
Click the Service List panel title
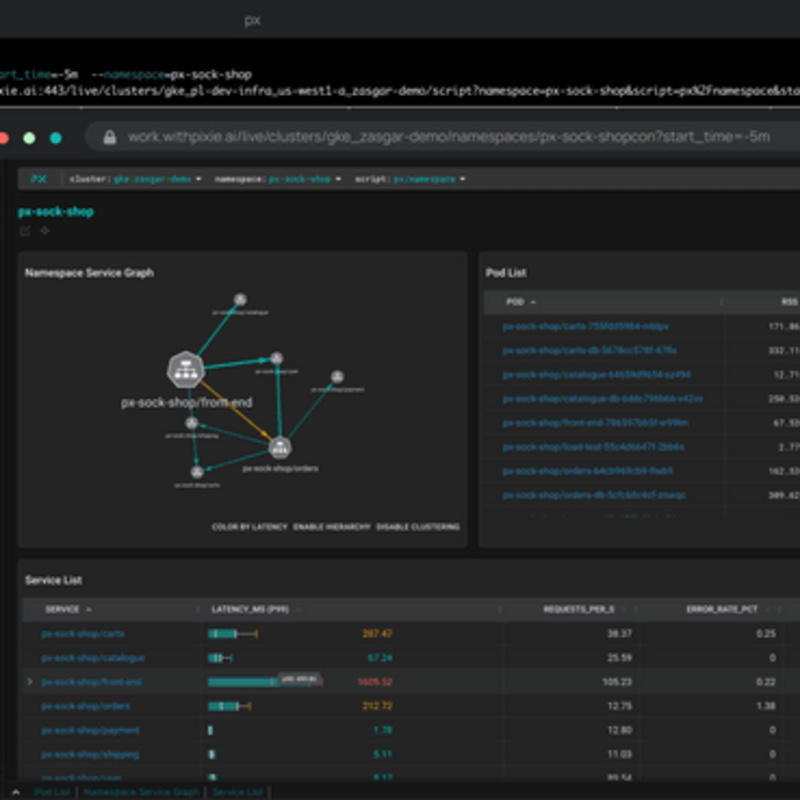pos(54,580)
